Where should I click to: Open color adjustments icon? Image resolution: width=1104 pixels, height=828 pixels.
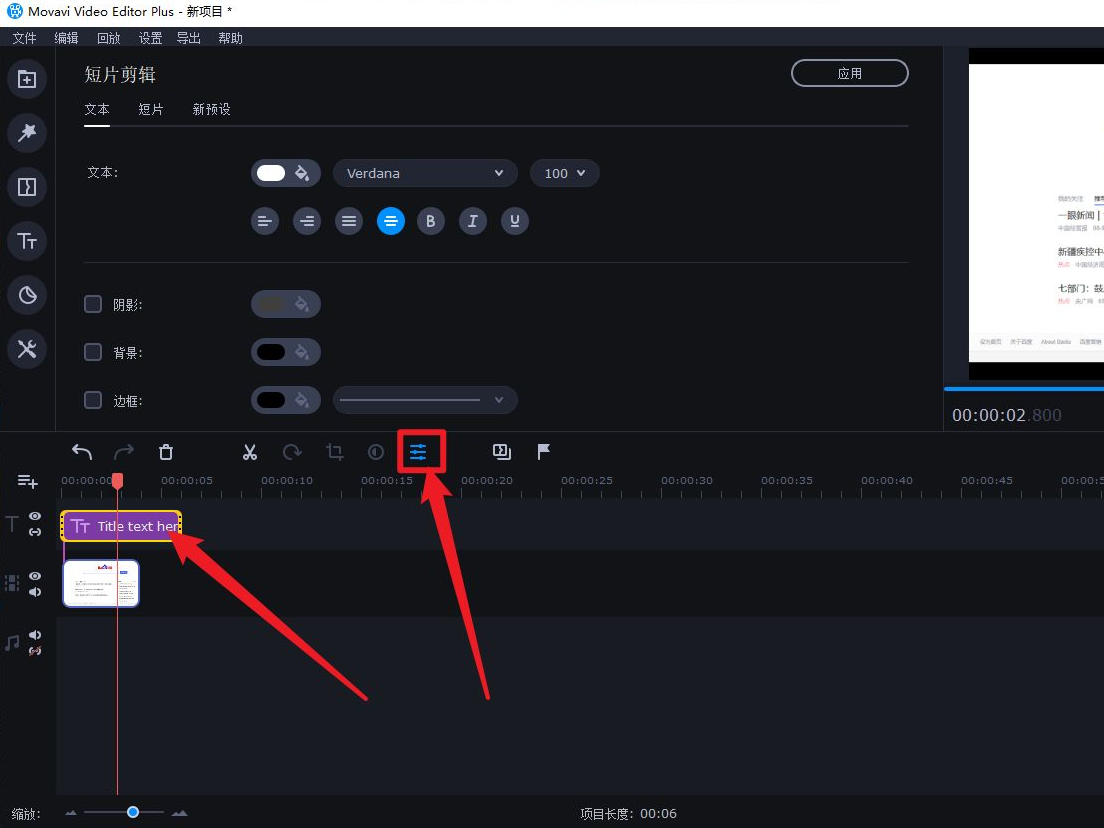pyautogui.click(x=376, y=452)
